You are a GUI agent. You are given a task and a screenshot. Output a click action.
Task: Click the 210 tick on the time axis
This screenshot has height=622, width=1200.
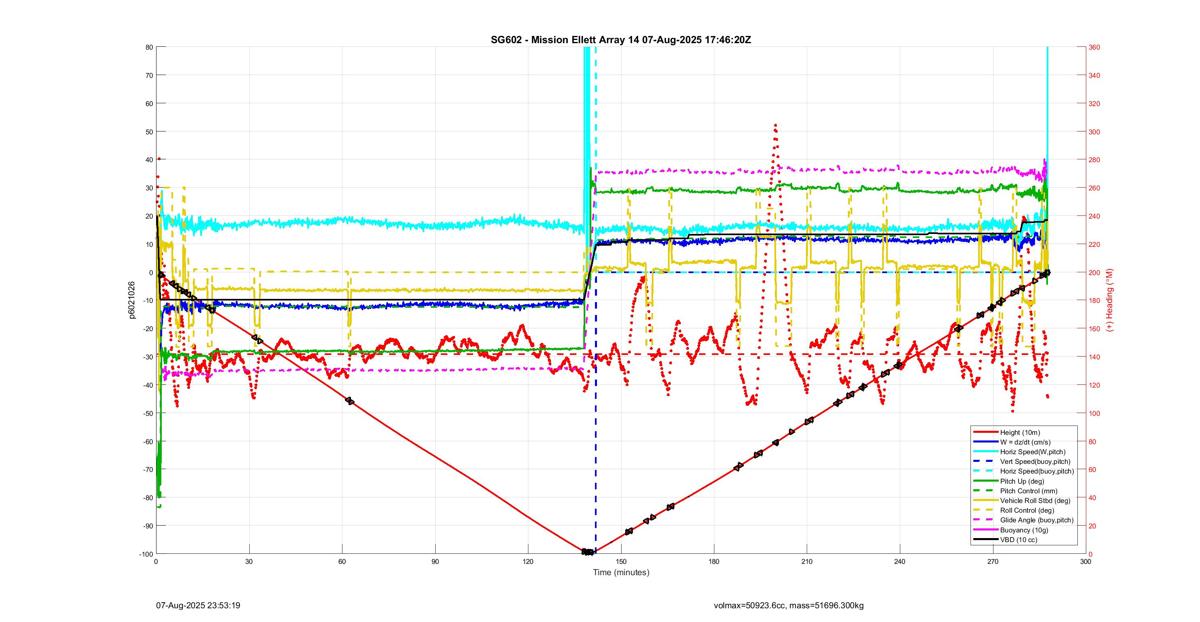click(x=807, y=562)
